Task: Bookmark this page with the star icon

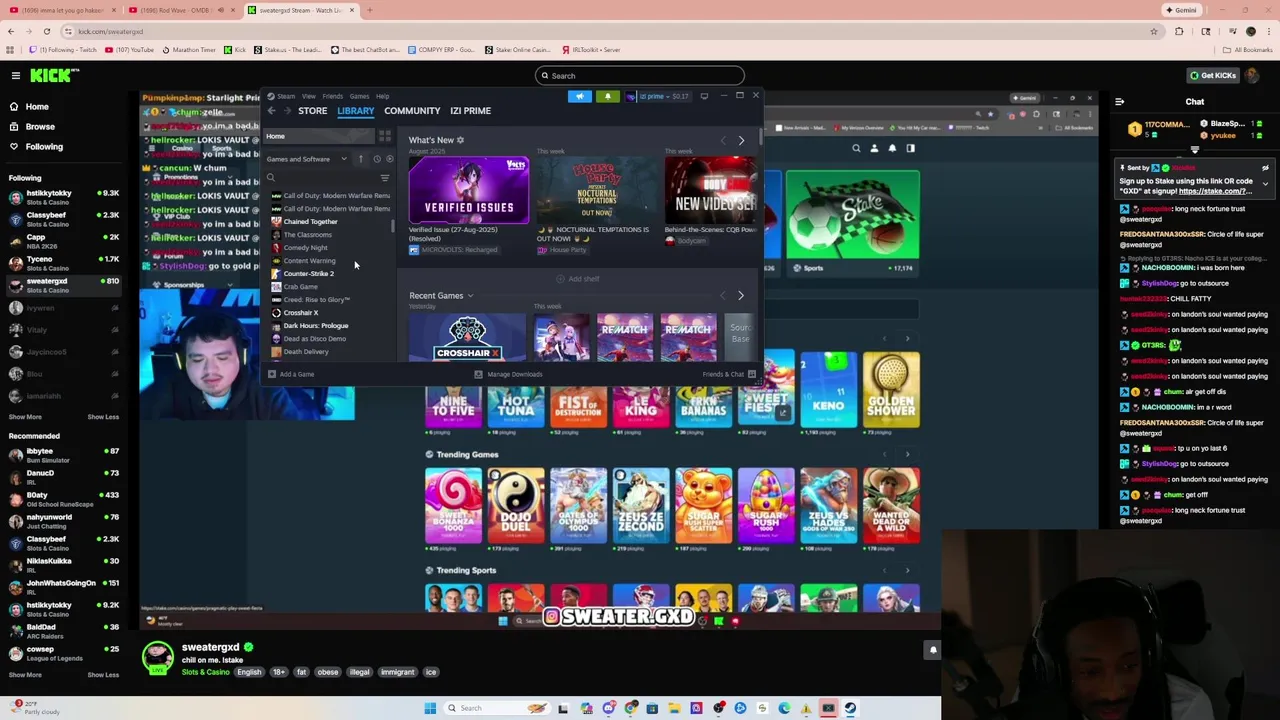Action: pos(1154,31)
